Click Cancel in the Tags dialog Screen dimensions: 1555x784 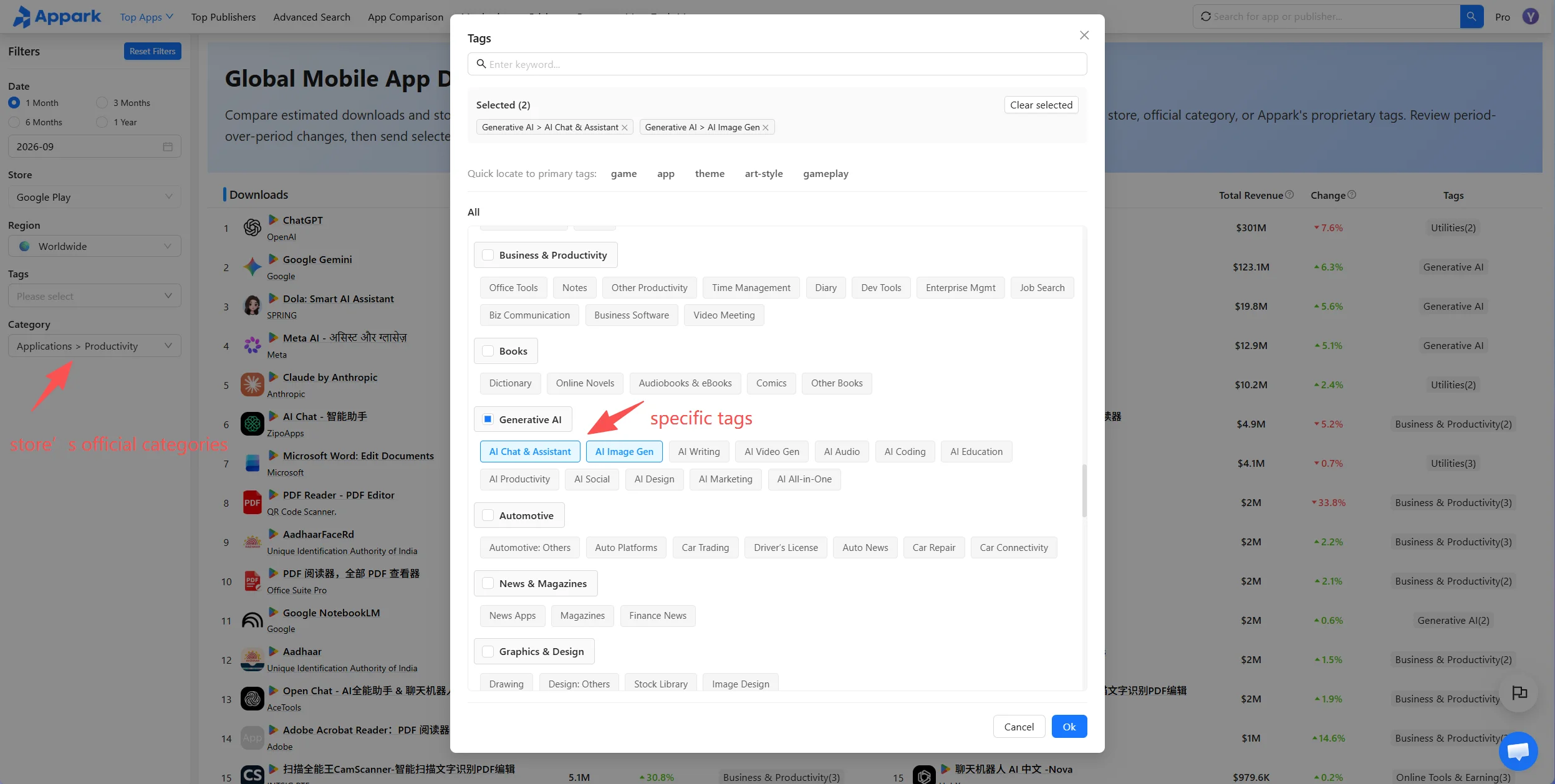click(x=1019, y=727)
